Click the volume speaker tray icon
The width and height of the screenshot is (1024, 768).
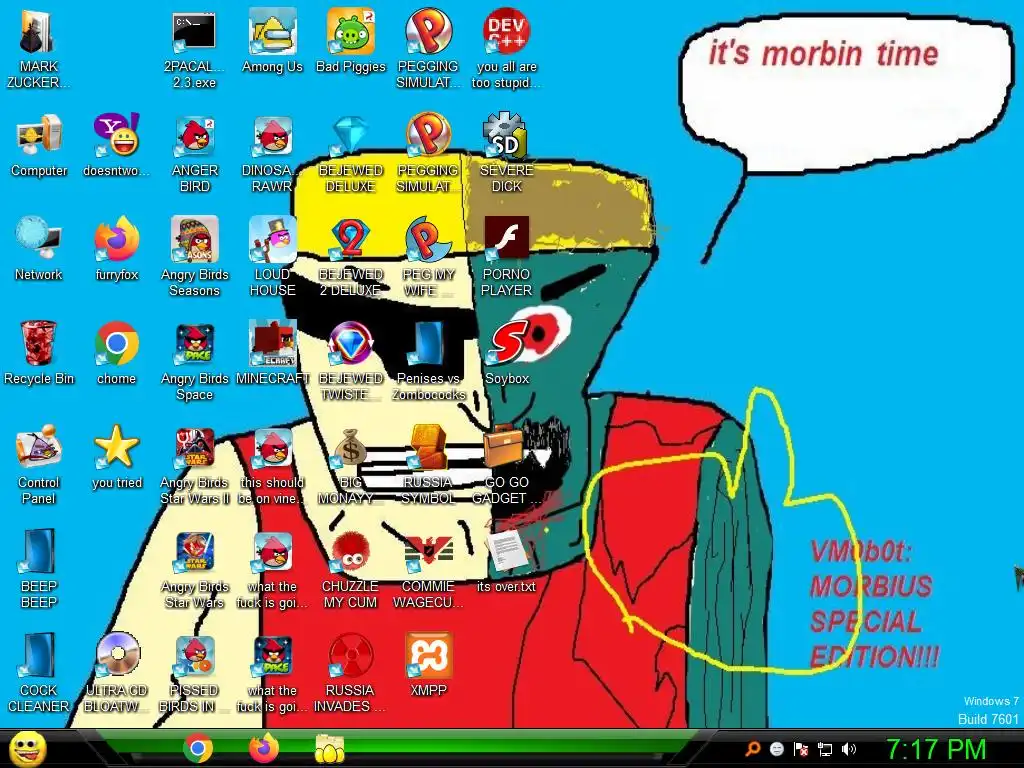pos(849,748)
